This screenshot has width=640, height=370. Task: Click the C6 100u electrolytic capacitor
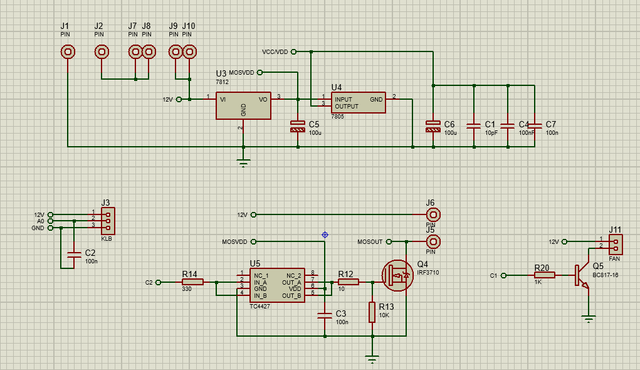point(433,126)
